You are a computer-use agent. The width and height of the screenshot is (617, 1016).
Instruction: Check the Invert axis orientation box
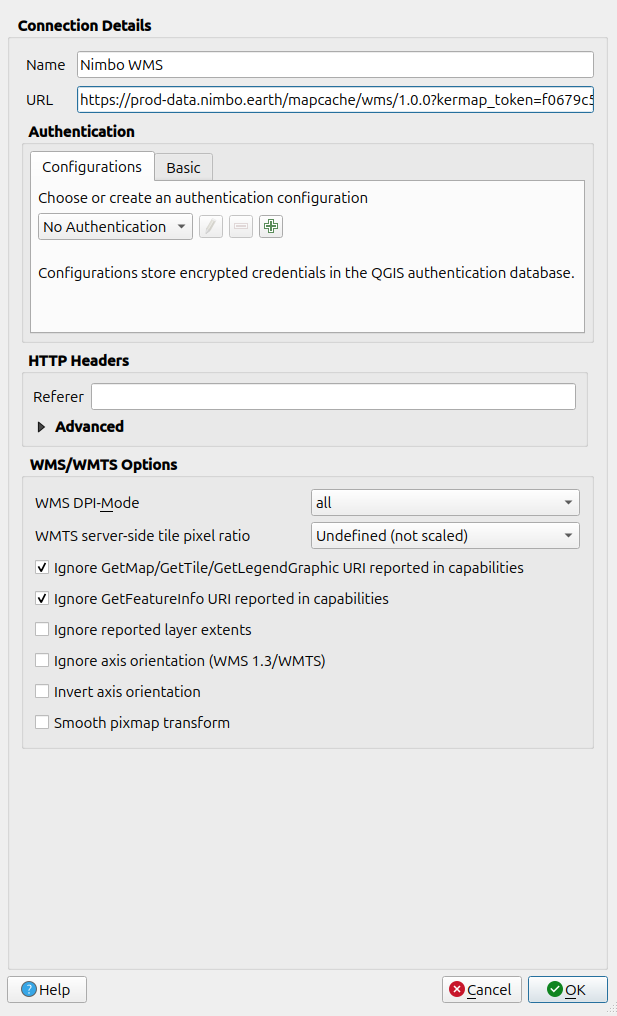[42, 692]
